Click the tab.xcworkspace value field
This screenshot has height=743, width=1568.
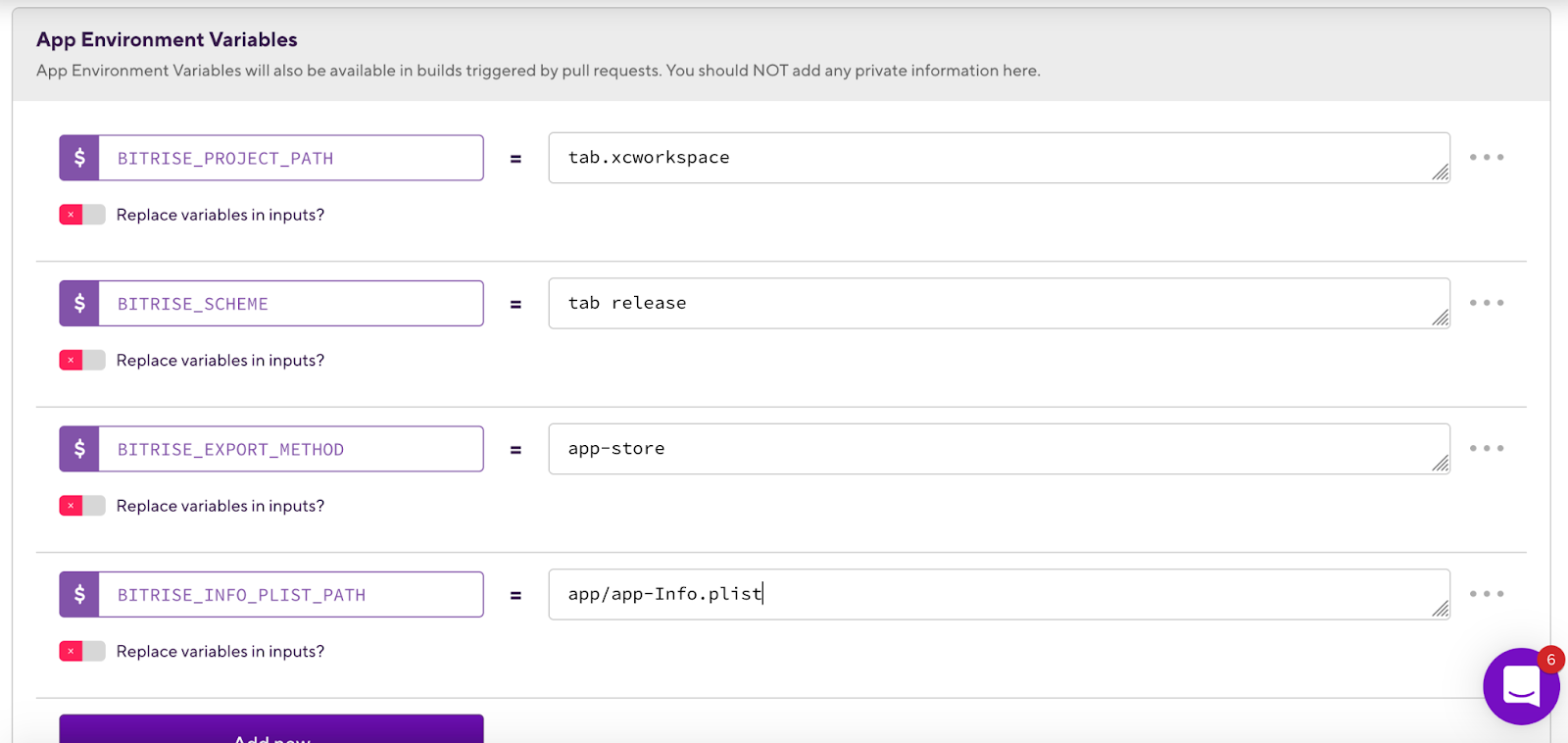pos(999,158)
